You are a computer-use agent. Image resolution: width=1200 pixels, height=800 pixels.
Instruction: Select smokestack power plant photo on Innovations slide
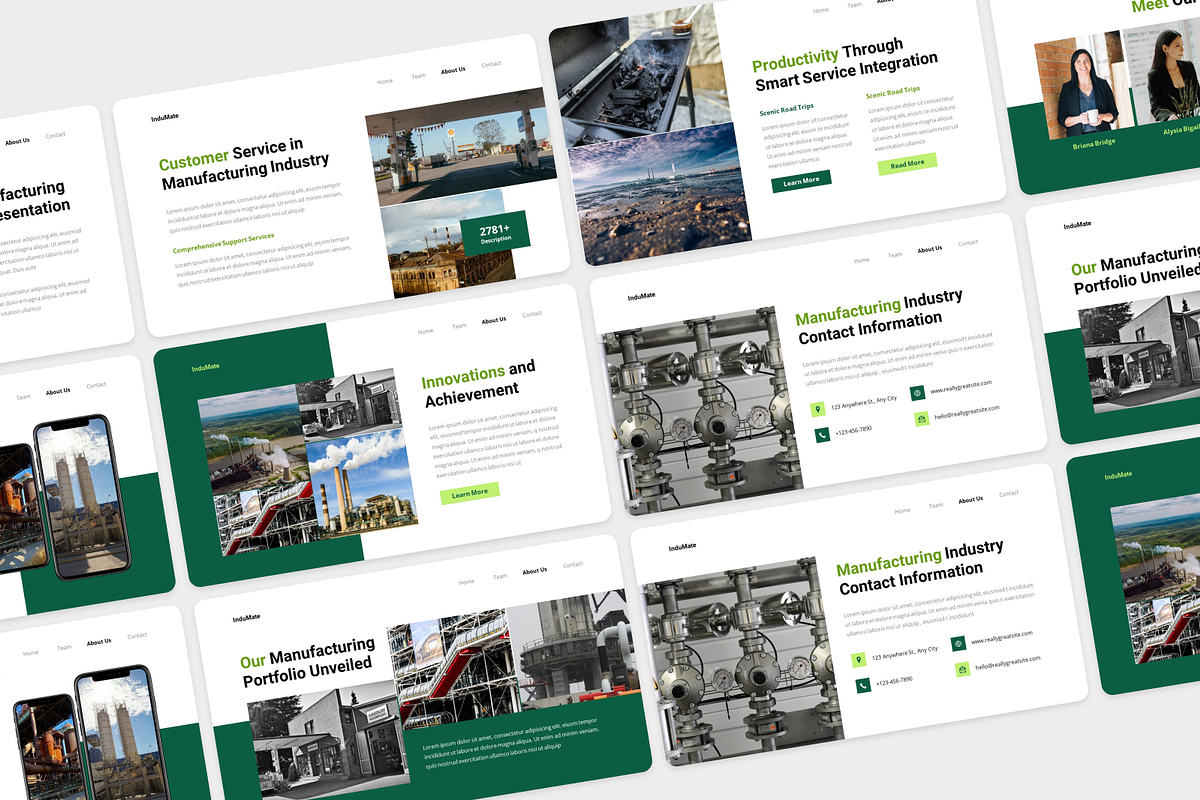point(361,484)
